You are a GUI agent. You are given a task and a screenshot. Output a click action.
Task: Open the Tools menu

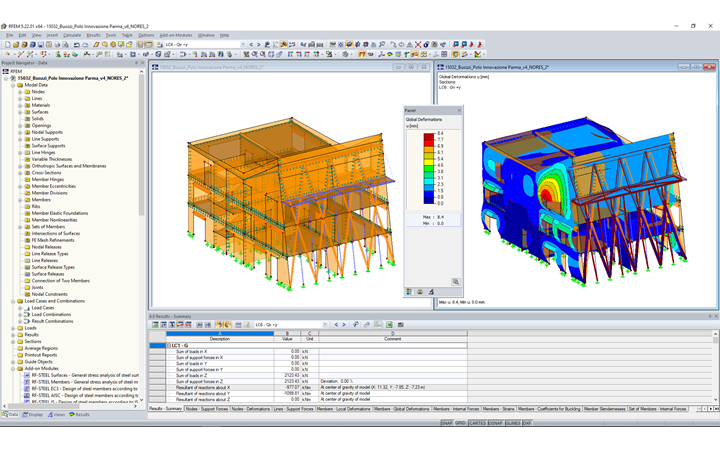coord(111,35)
